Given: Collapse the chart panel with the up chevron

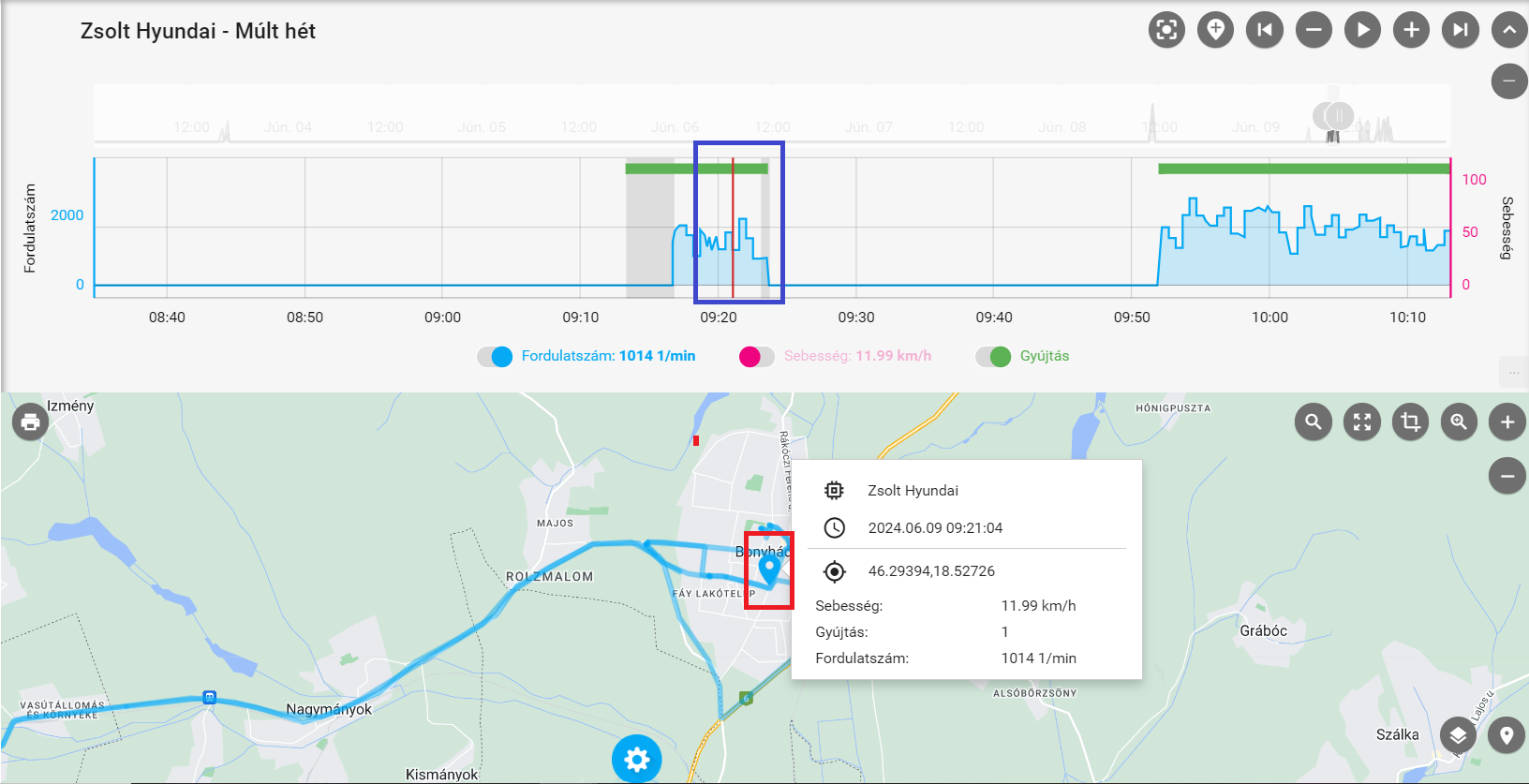Looking at the screenshot, I should click(x=1508, y=30).
